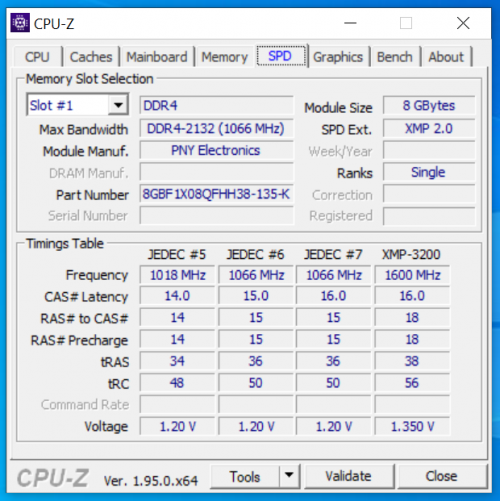The height and width of the screenshot is (501, 500).
Task: Minimize the CPU-Z window
Action: point(350,23)
